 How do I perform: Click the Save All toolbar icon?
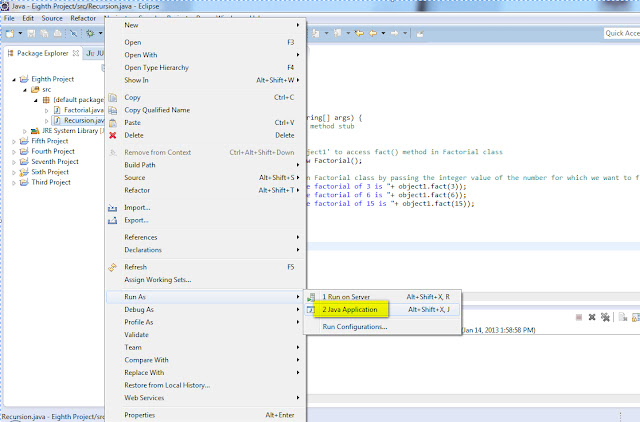44,33
